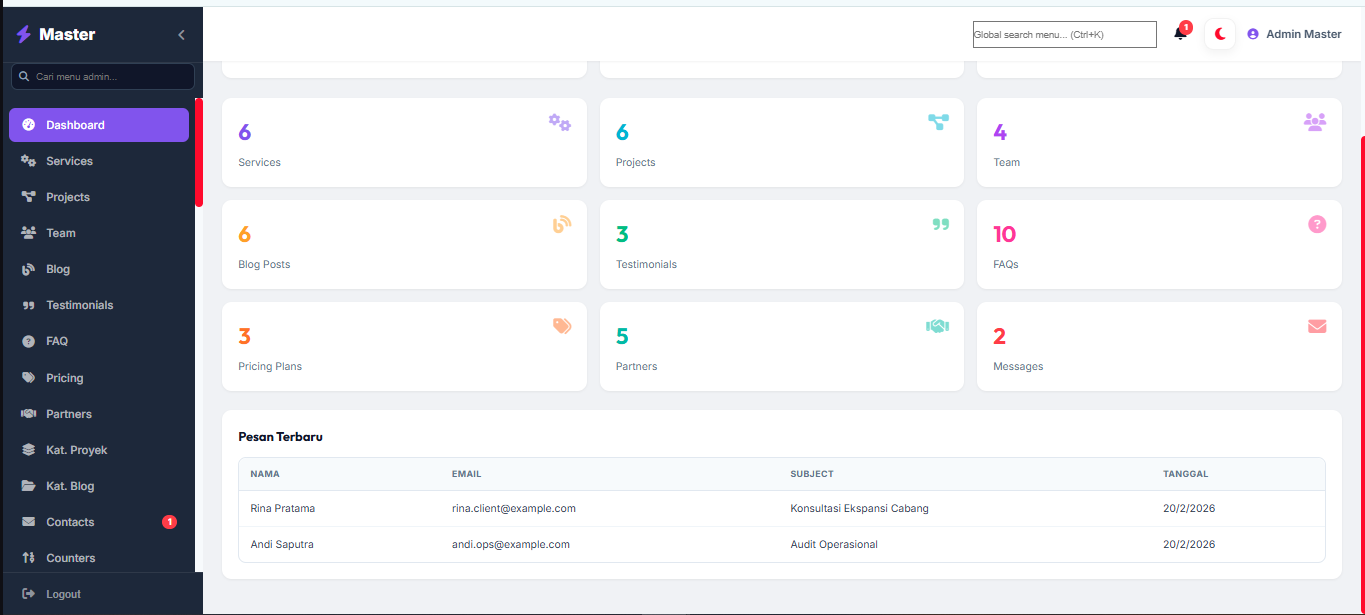Select the Services gears icon on the sidebar
This screenshot has width=1365, height=615.
coord(26,160)
